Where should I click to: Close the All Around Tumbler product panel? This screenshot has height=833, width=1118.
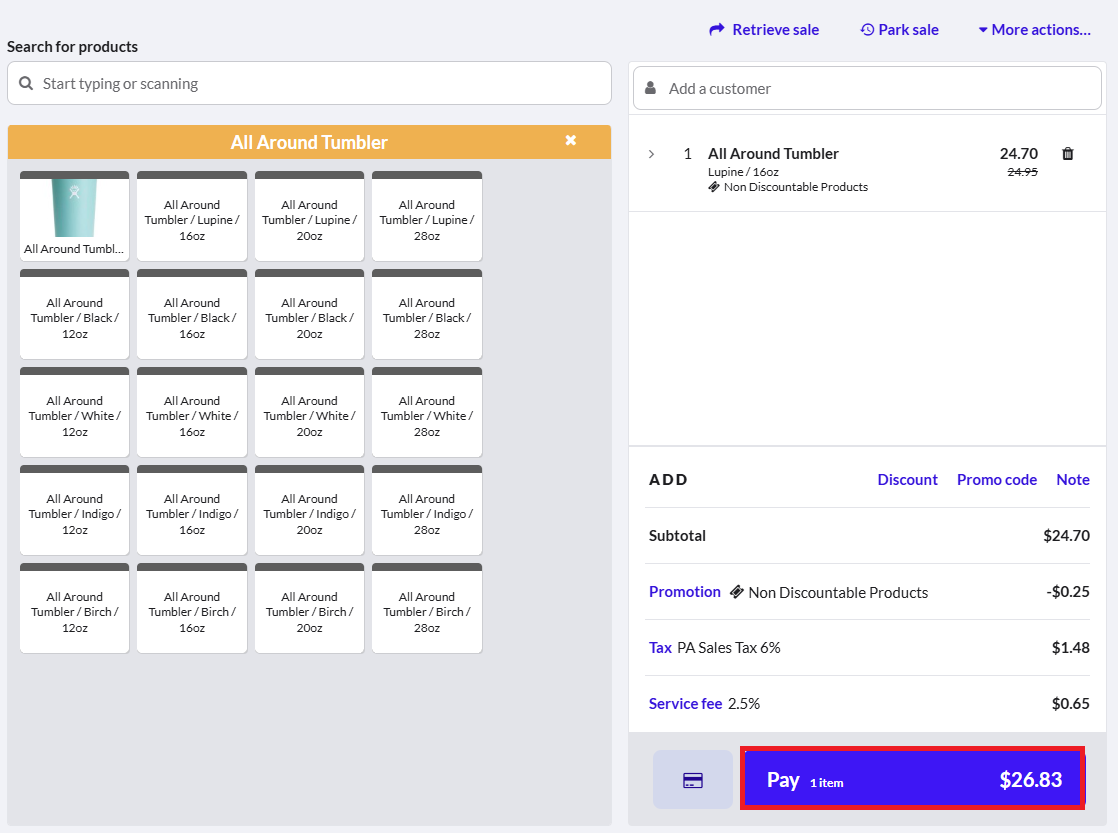(570, 140)
